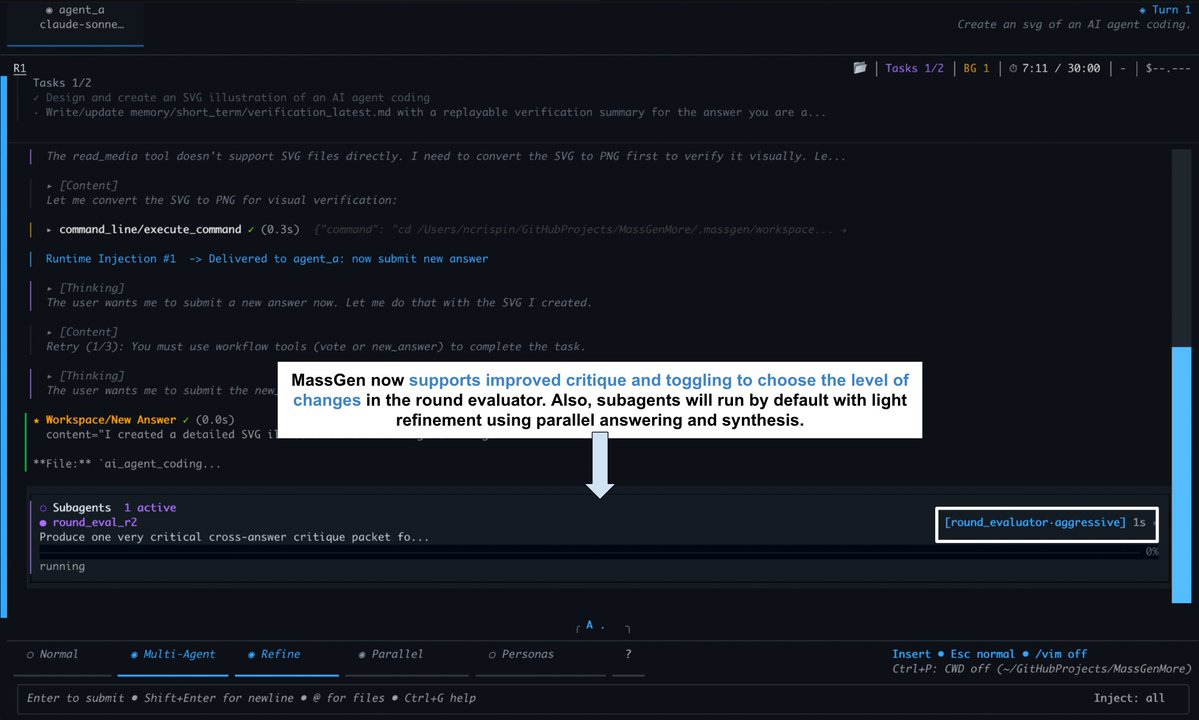
Task: Open the BG 1 background indicator
Action: click(976, 69)
